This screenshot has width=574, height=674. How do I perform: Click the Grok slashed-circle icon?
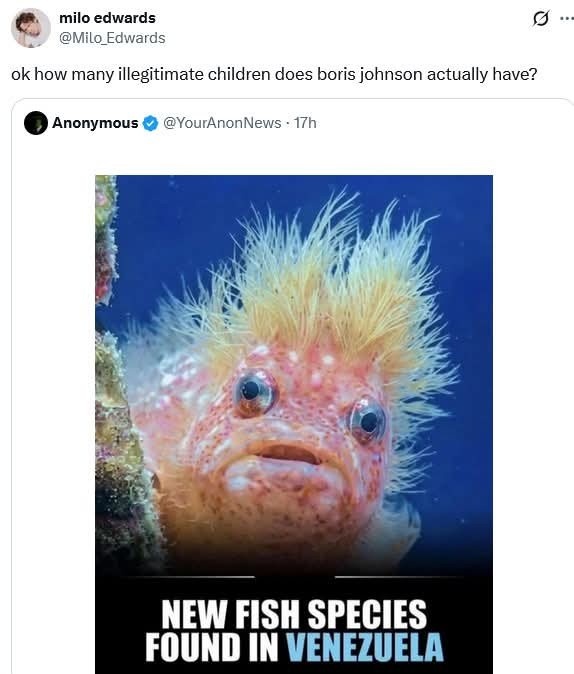pos(540,18)
